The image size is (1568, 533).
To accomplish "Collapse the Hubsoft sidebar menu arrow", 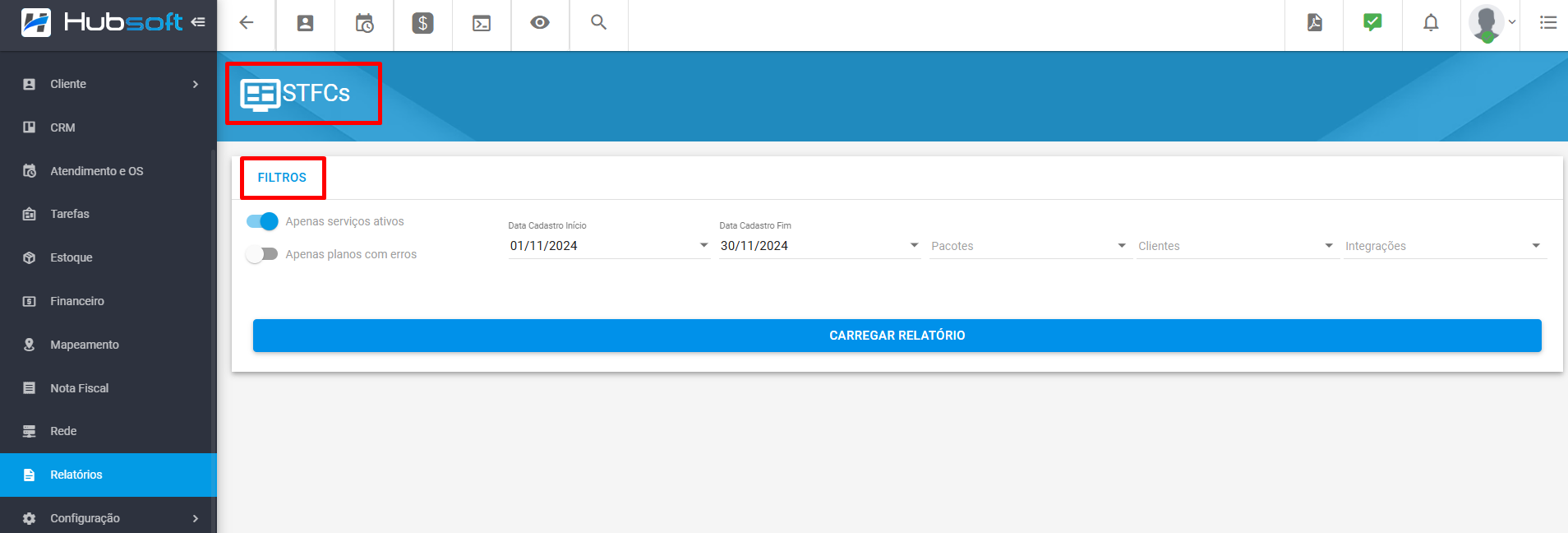I will 198,22.
